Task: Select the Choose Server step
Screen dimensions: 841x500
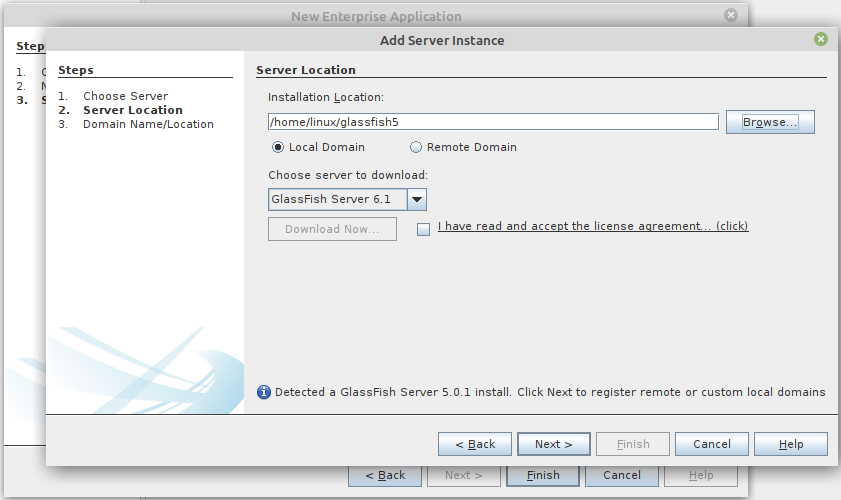Action: coord(125,96)
